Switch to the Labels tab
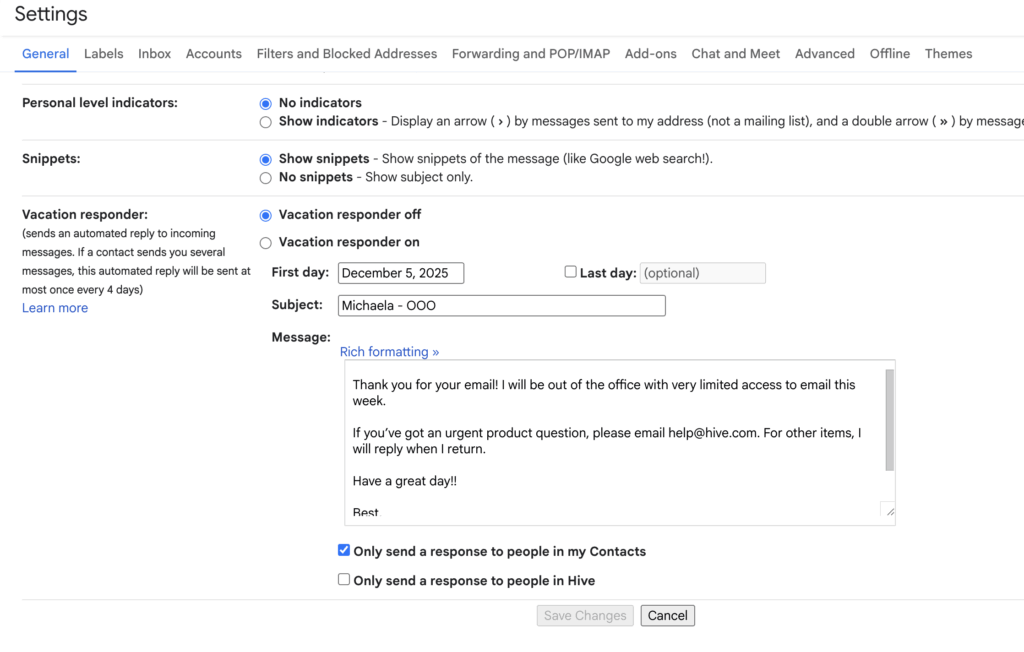This screenshot has height=652, width=1024. [104, 54]
